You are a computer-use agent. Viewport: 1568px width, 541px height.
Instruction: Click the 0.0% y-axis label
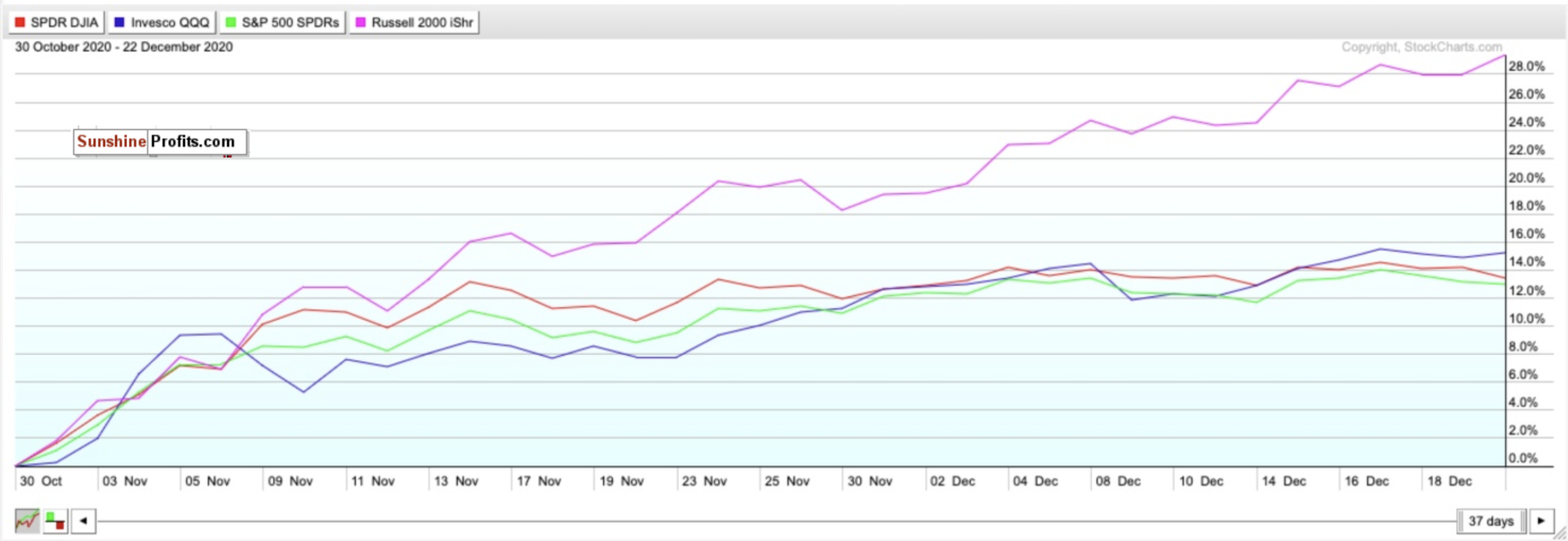click(x=1523, y=458)
